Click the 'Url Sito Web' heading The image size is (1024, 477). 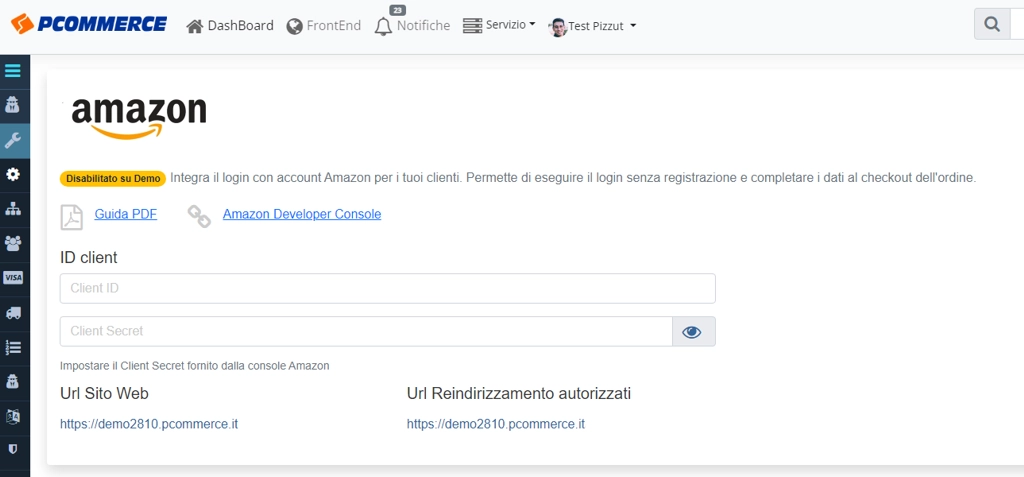click(104, 394)
